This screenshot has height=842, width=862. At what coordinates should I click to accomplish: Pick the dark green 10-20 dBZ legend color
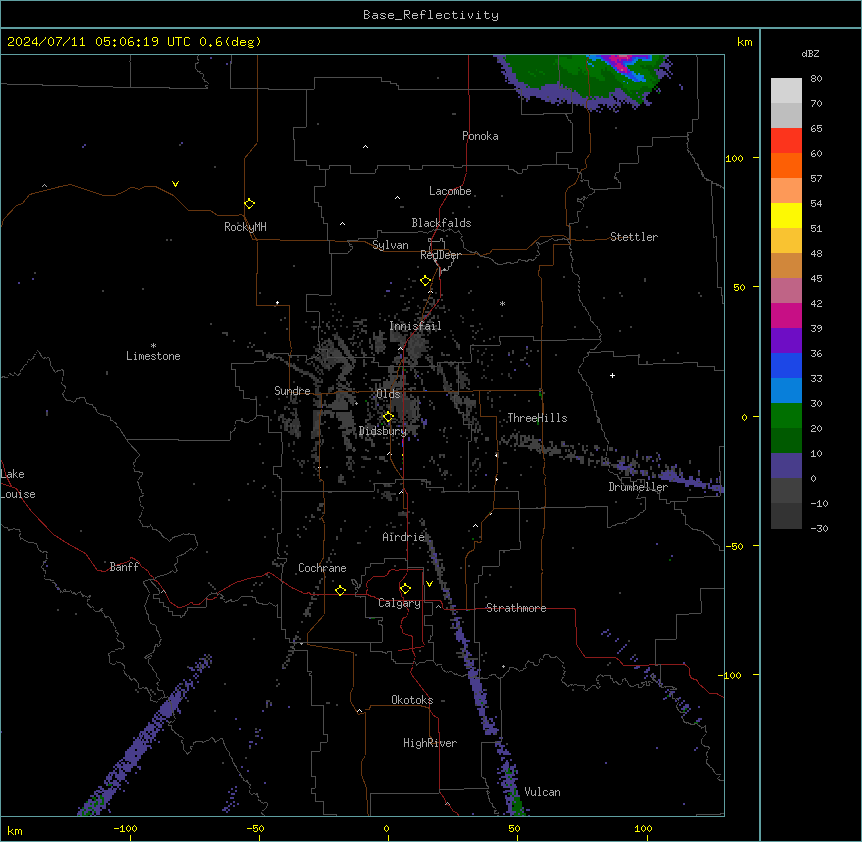(786, 441)
